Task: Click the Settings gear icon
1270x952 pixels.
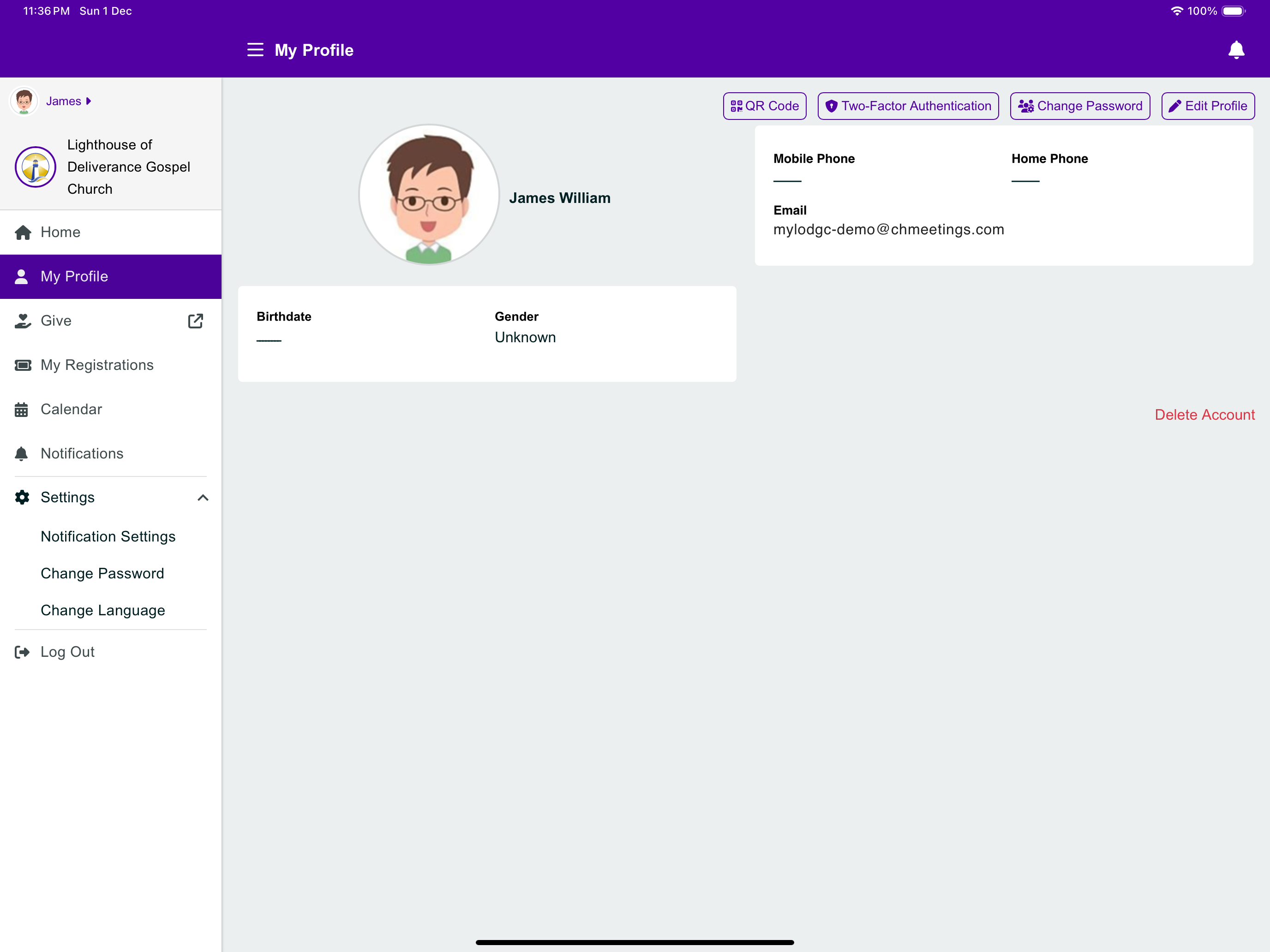Action: (22, 498)
